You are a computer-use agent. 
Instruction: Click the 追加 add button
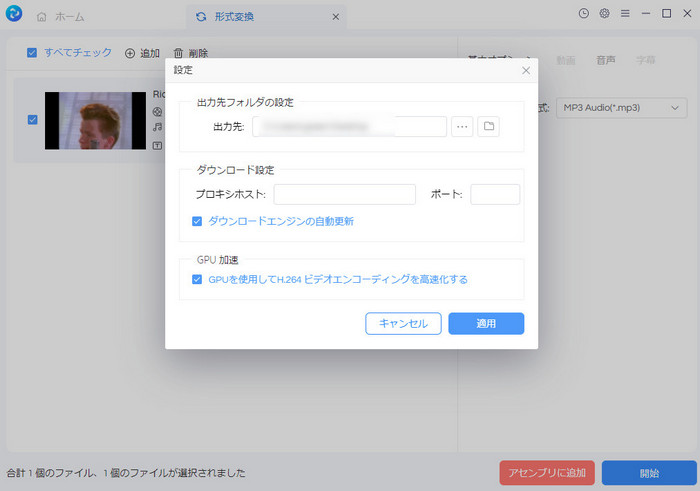click(x=142, y=54)
